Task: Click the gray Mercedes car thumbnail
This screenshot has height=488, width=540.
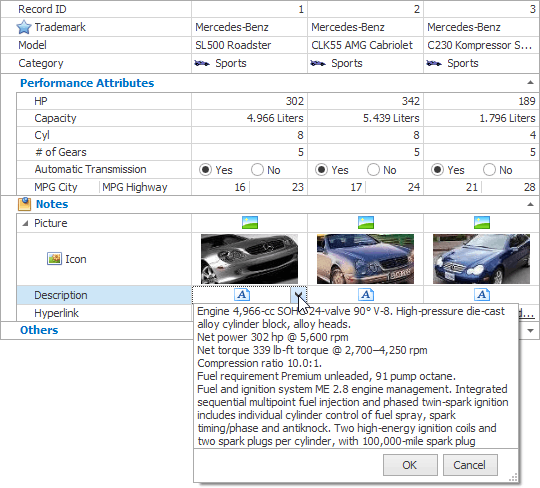Action: tap(249, 259)
